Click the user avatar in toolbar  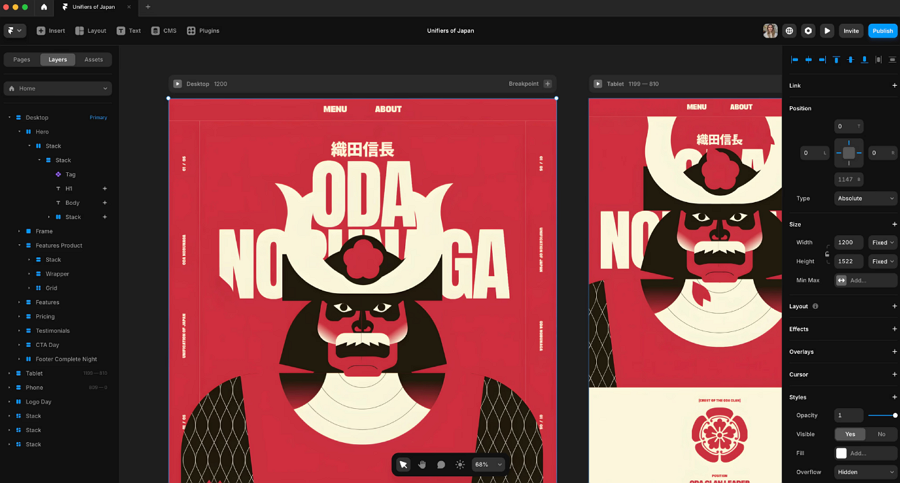770,31
